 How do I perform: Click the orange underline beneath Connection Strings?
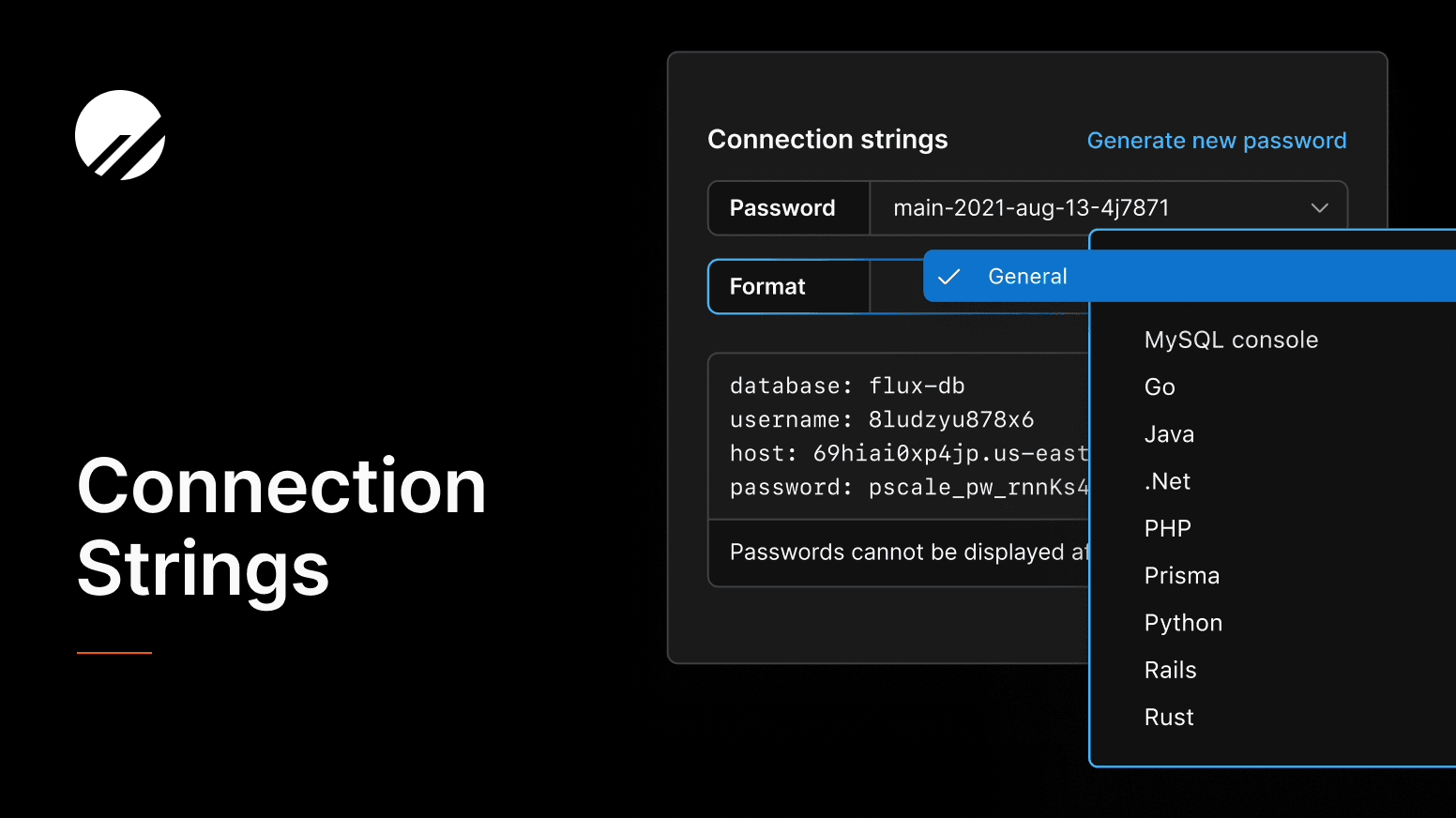pyautogui.click(x=113, y=653)
